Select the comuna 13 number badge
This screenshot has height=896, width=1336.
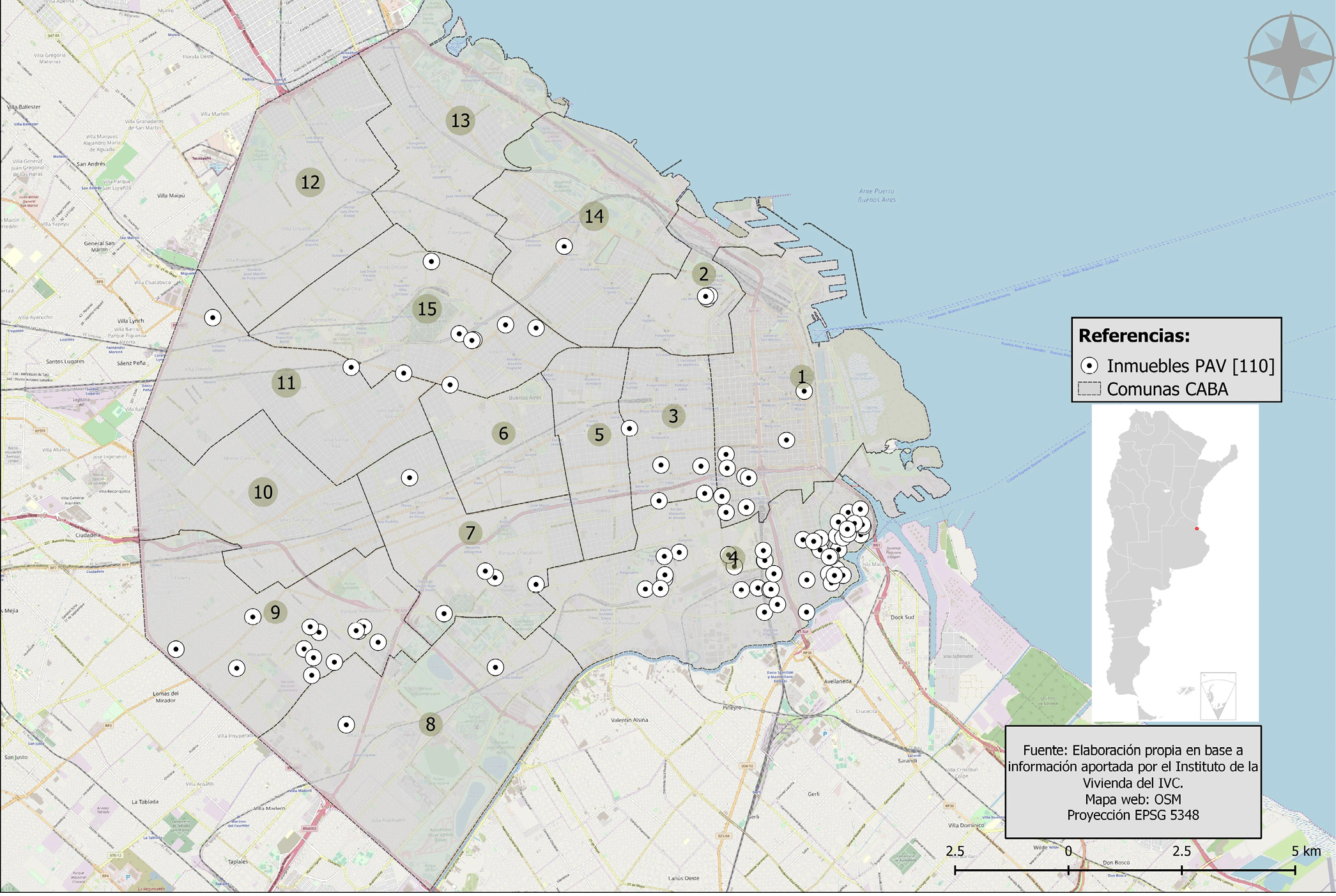[x=461, y=121]
